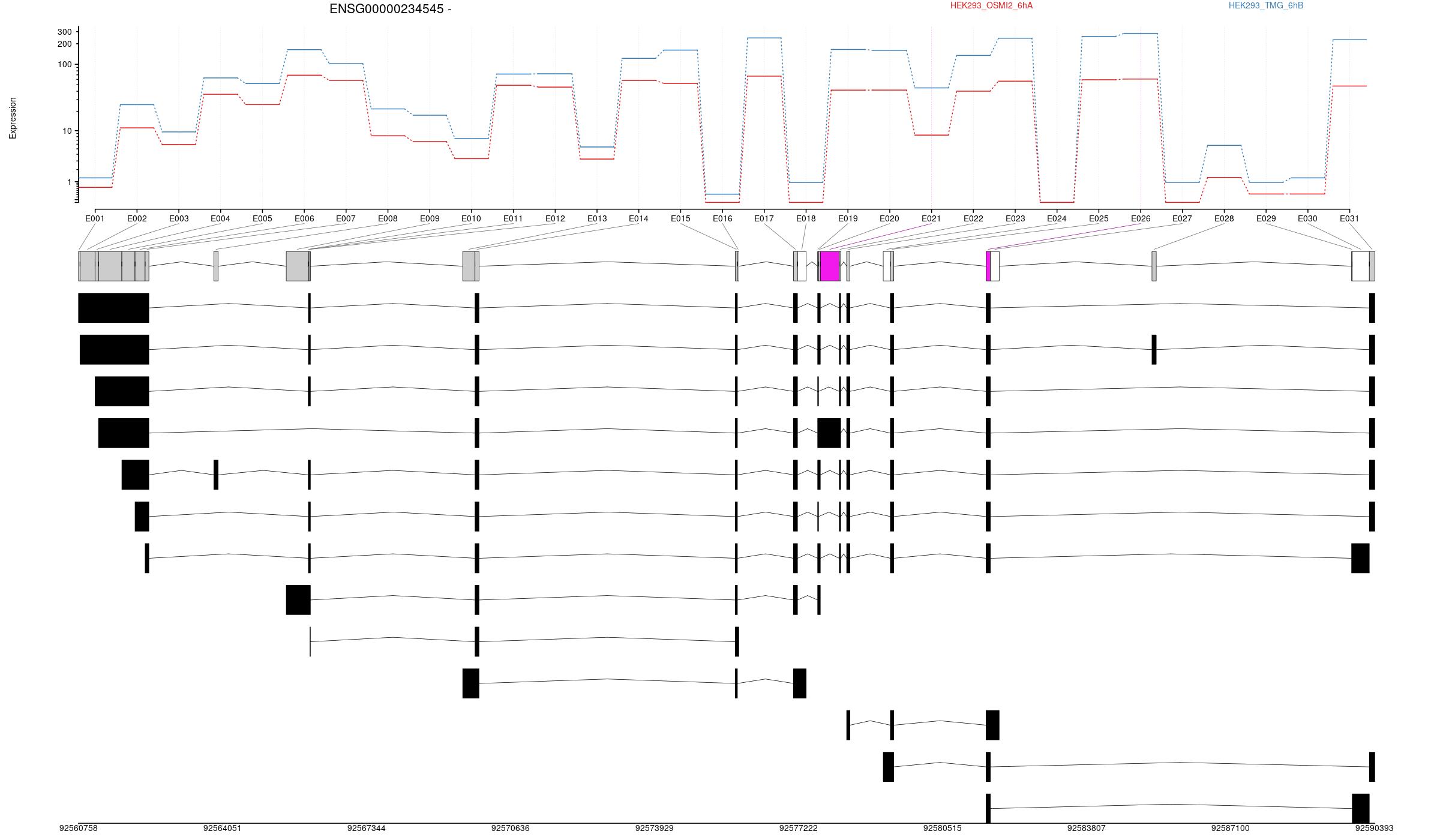Viewport: 1440px width, 840px height.
Task: Select exon label E018
Action: coord(806,218)
